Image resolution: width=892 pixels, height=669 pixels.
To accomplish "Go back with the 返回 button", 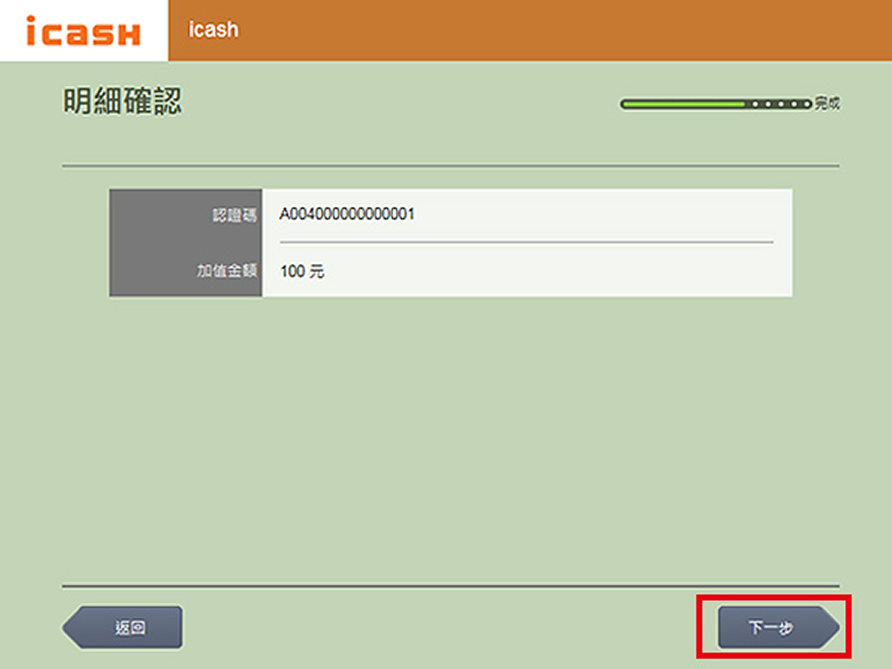I will click(122, 627).
